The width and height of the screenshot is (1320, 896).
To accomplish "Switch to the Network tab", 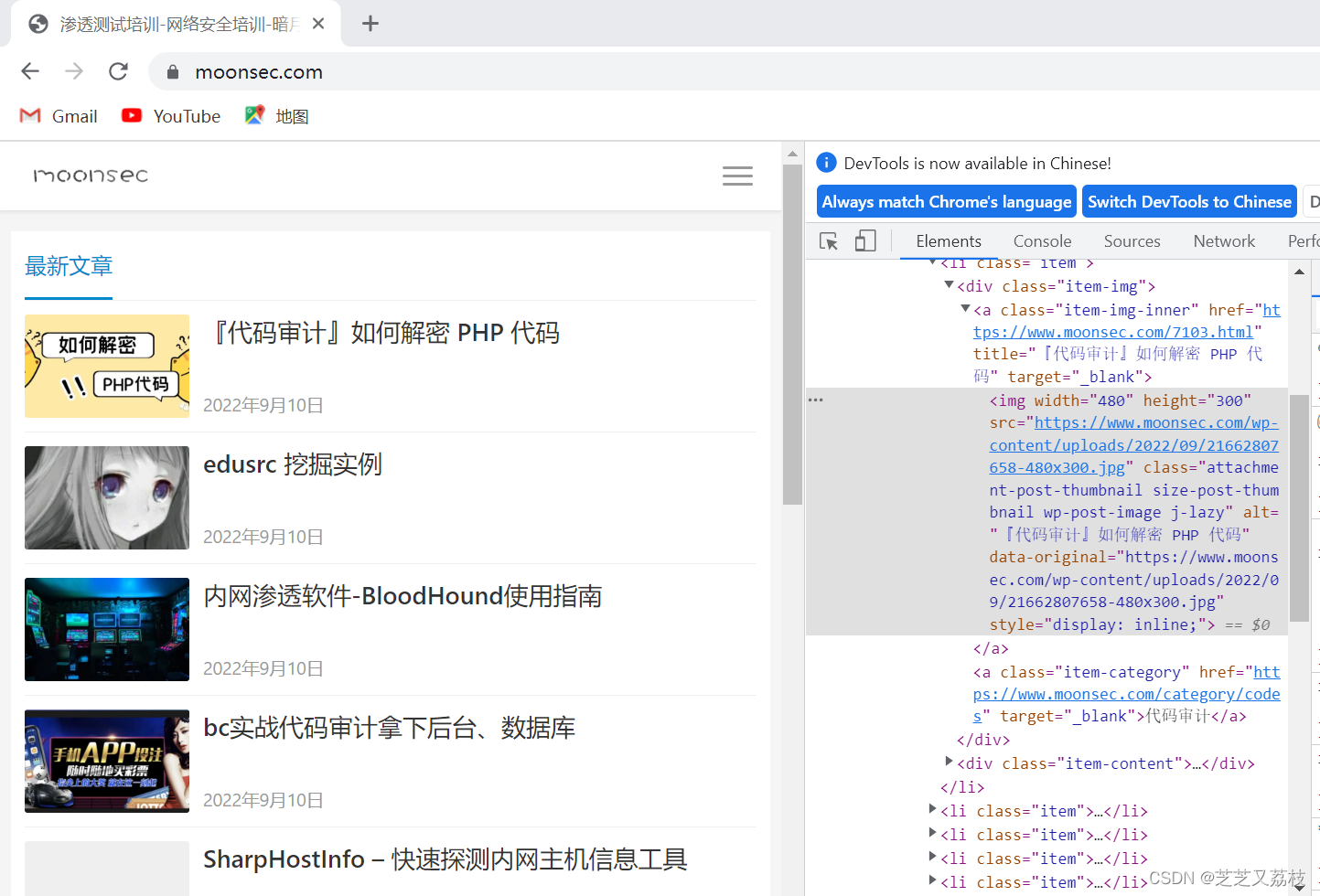I will [x=1224, y=241].
